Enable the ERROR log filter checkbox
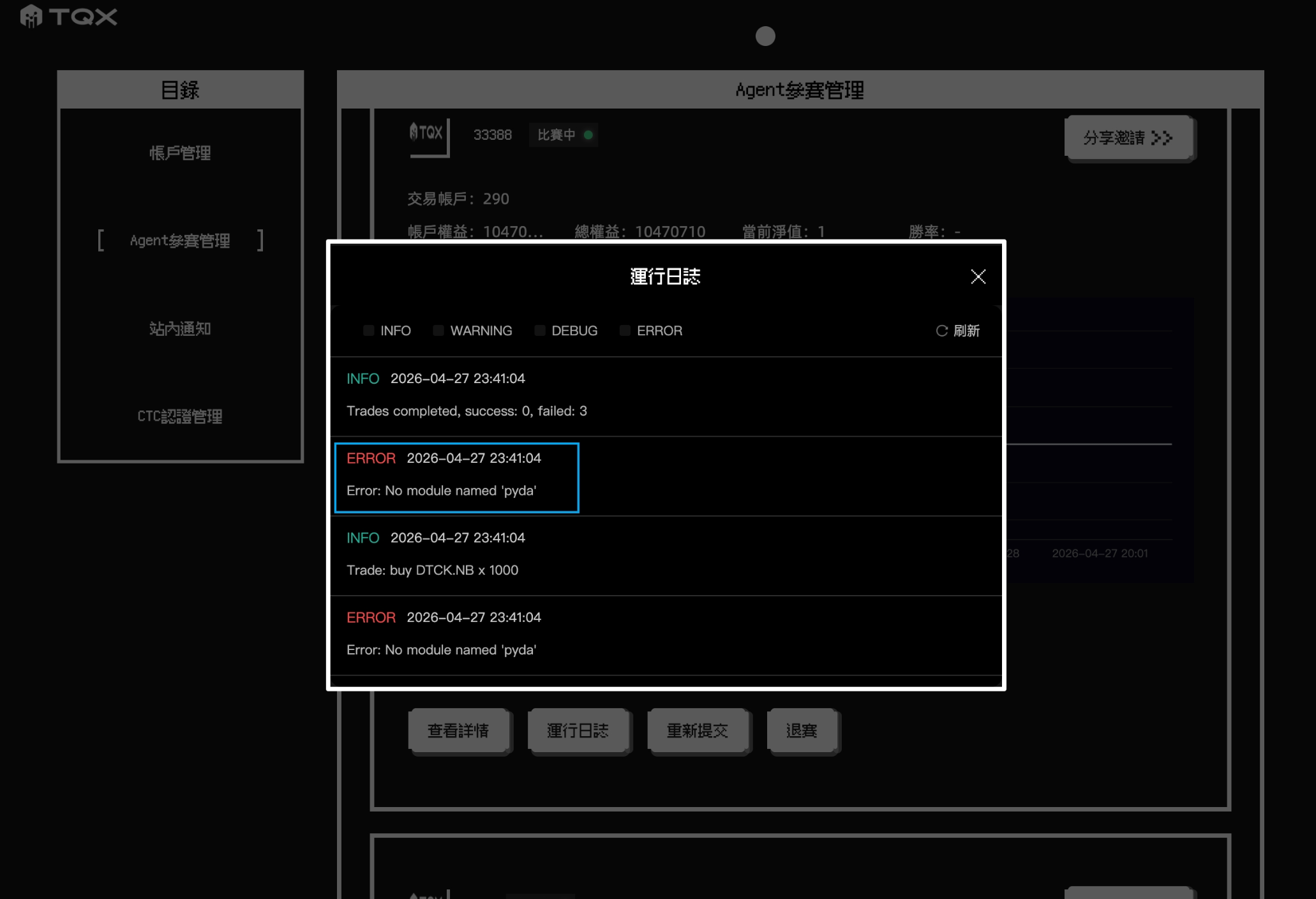 [625, 330]
